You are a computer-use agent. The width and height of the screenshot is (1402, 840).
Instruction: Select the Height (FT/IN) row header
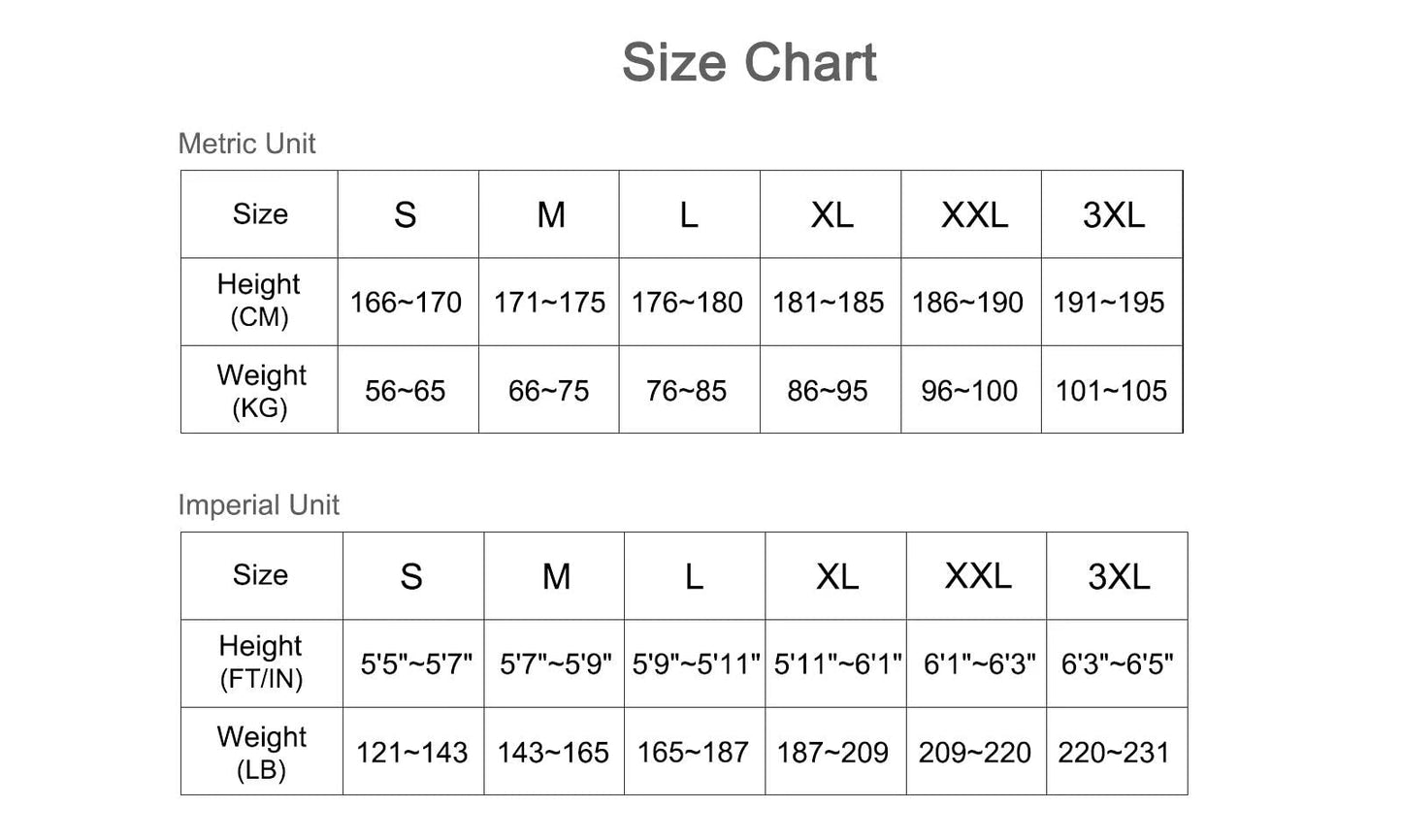point(261,662)
